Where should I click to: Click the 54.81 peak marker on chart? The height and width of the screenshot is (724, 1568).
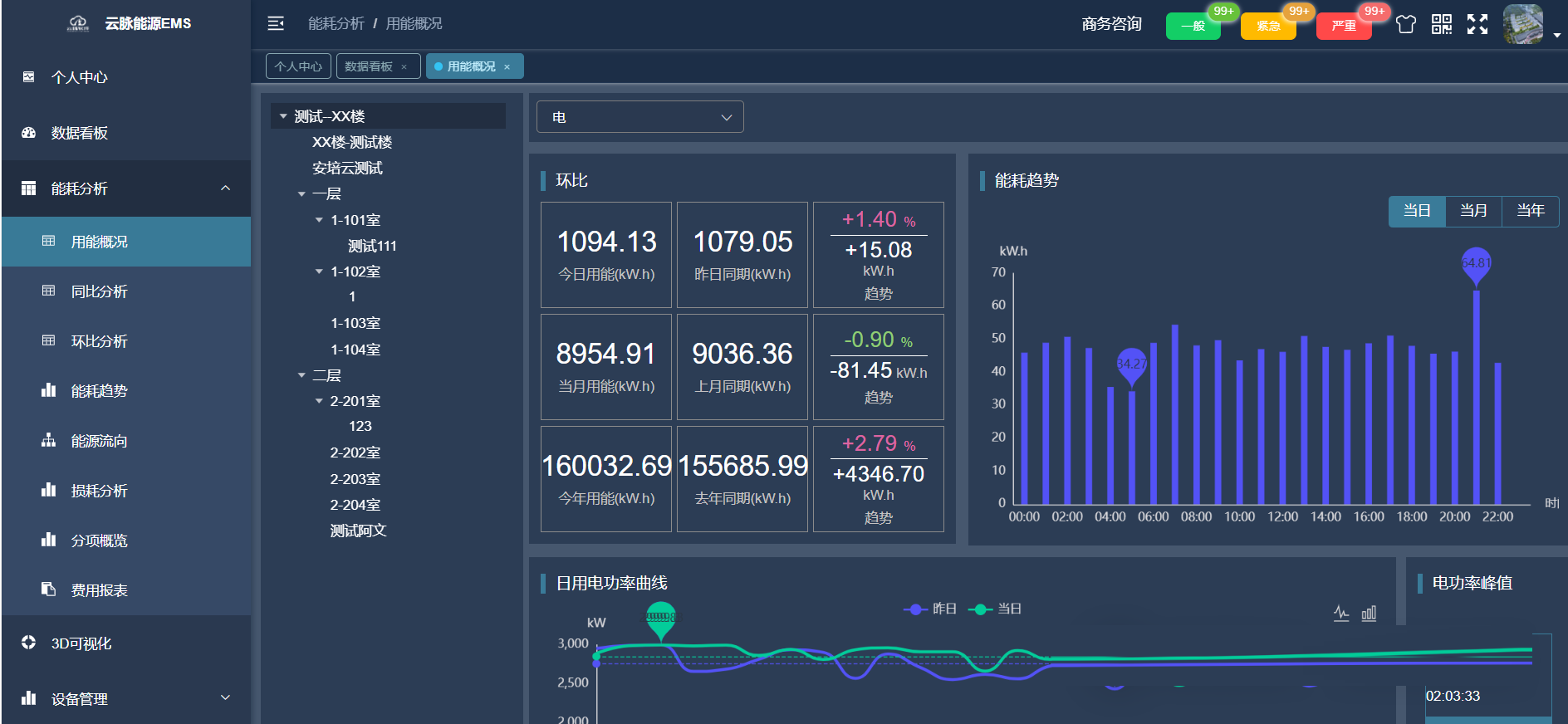click(1476, 264)
